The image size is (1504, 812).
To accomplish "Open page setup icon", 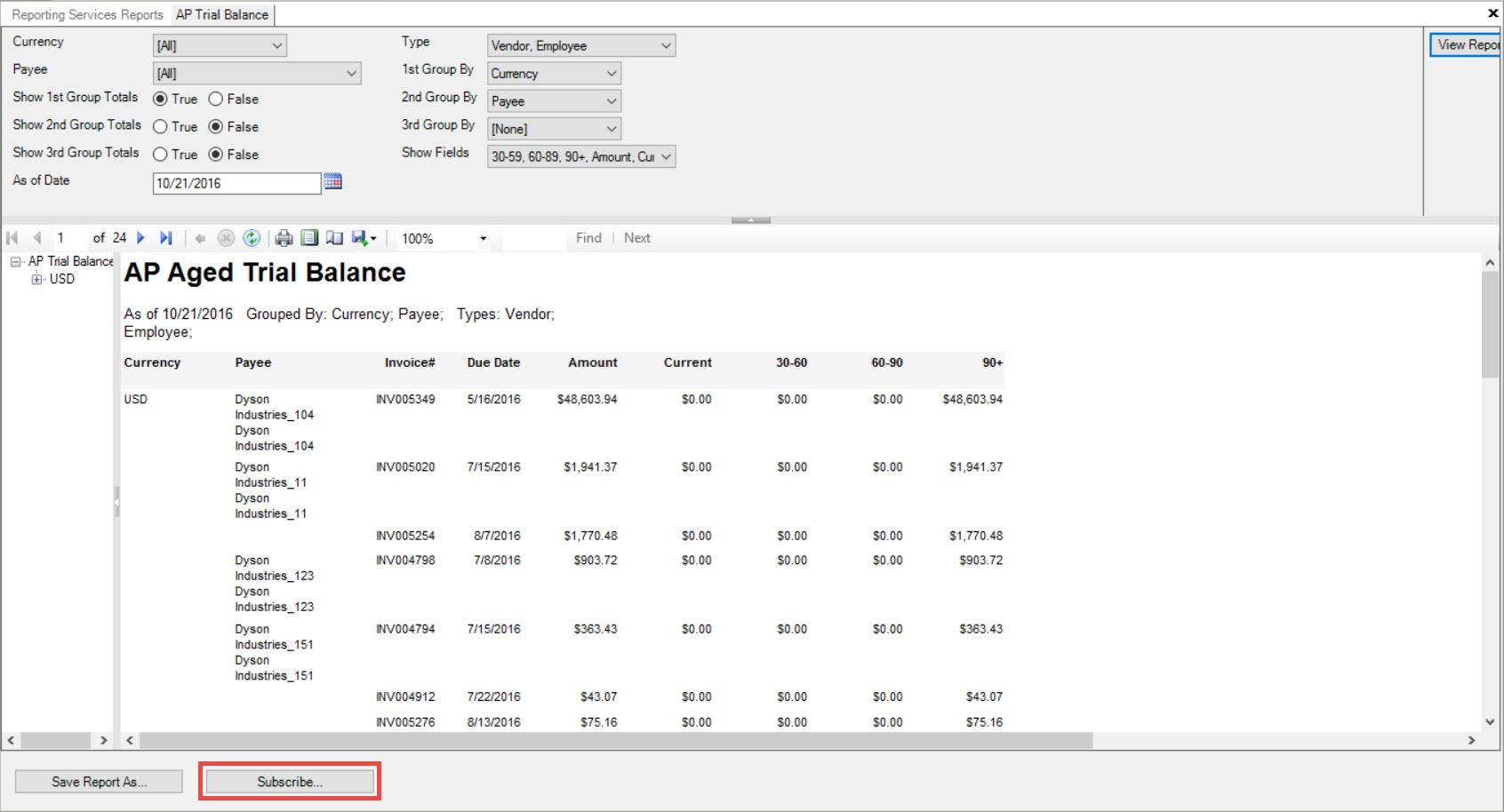I will tap(334, 238).
